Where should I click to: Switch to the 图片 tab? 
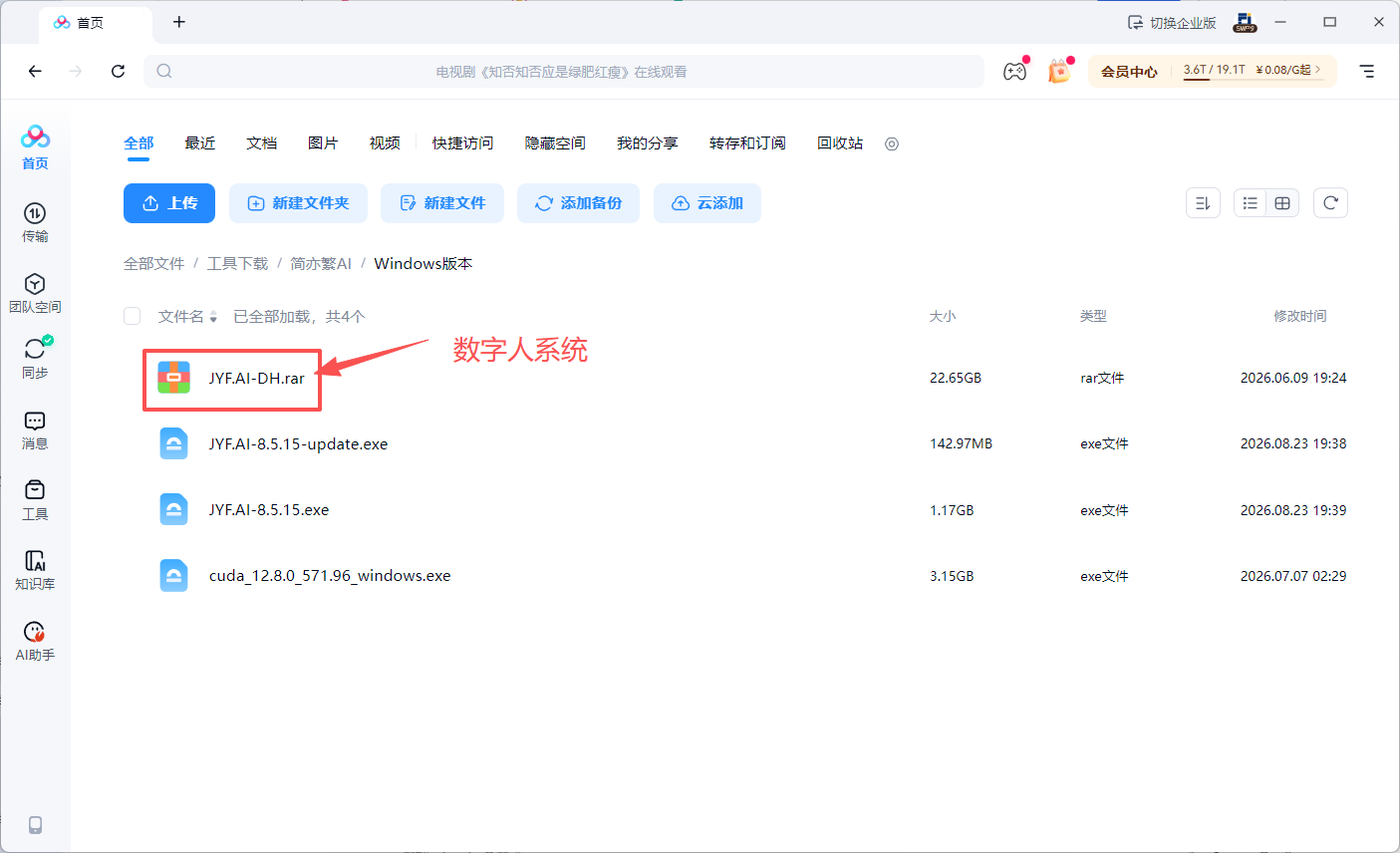(323, 143)
